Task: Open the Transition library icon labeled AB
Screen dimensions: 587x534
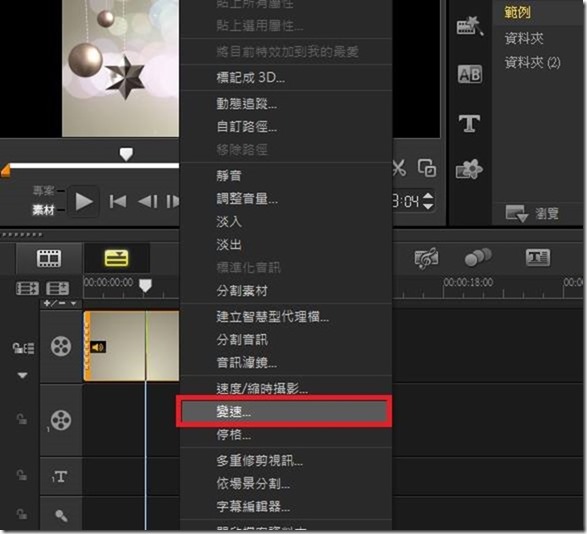Action: point(469,74)
